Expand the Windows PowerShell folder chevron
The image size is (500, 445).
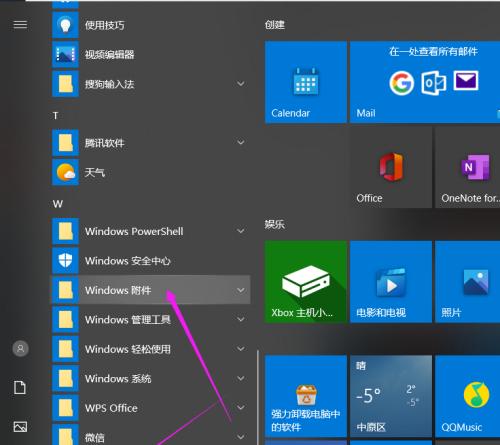click(x=241, y=231)
